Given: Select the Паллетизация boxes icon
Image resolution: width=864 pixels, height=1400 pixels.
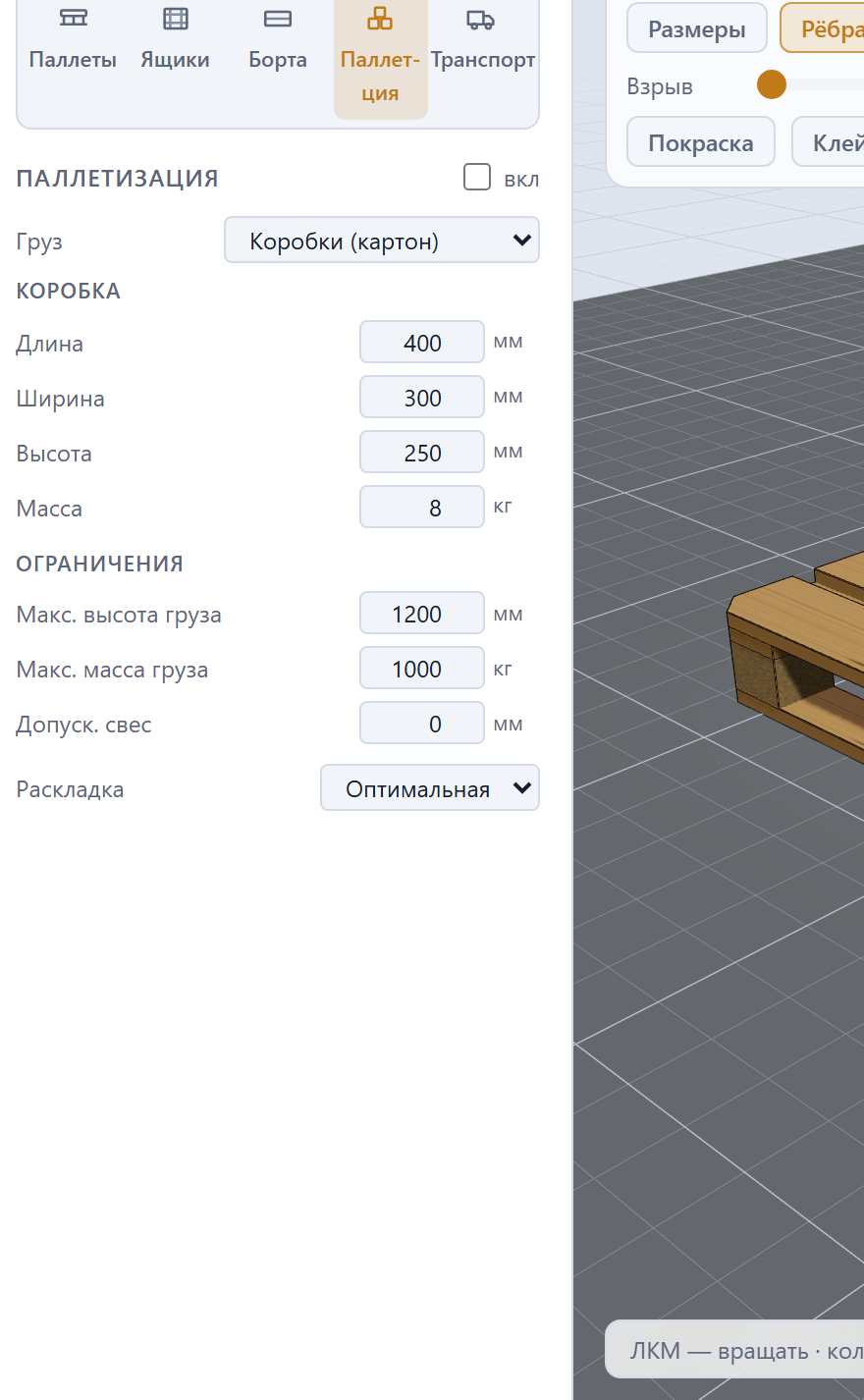Looking at the screenshot, I should pyautogui.click(x=380, y=19).
